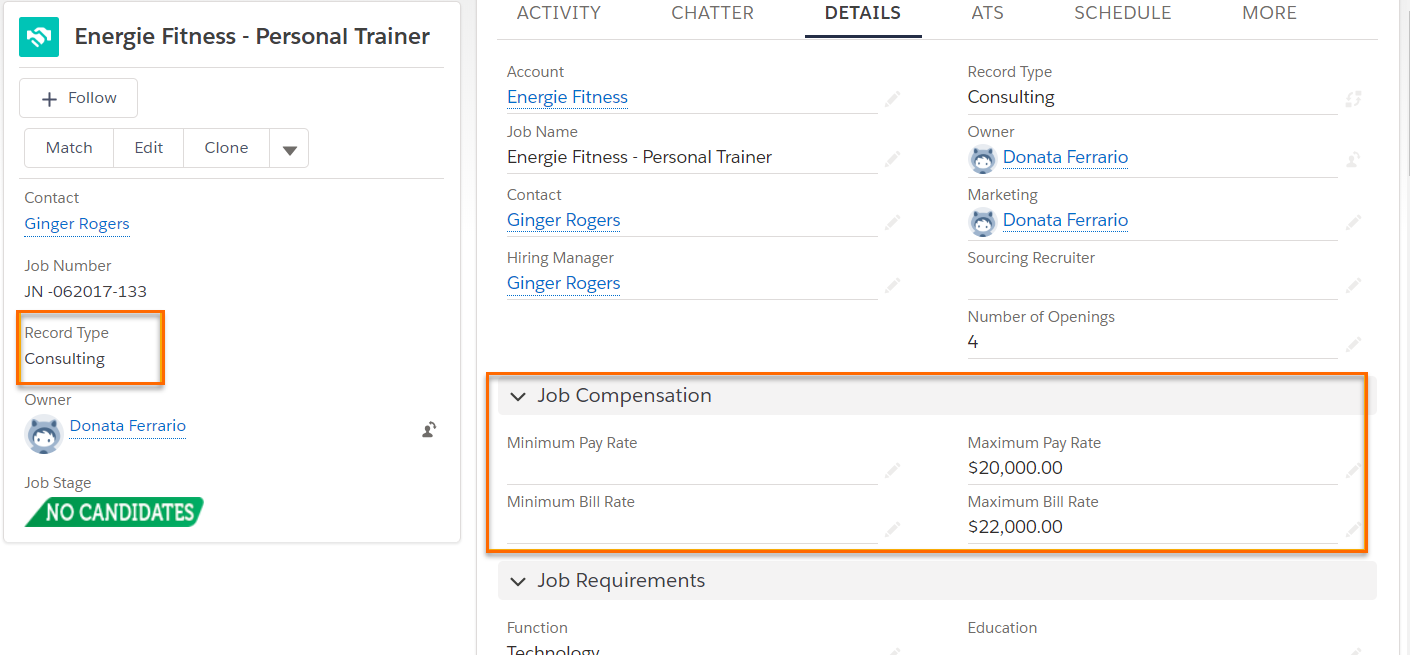Clone the job with the Clone button
The height and width of the screenshot is (655, 1410).
pyautogui.click(x=227, y=148)
